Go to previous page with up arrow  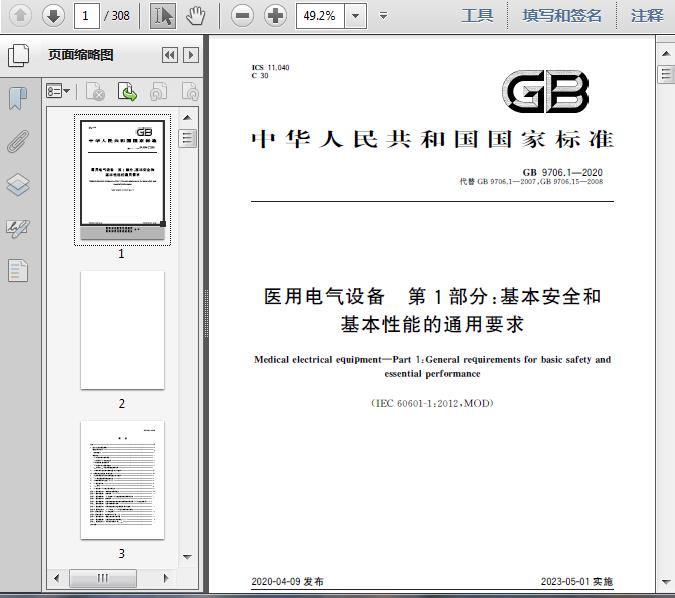click(x=20, y=16)
